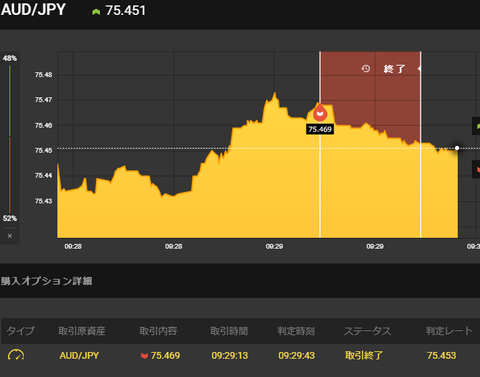This screenshot has height=377, width=480.
Task: Click the red down arrow beside 75.469 in table
Action: pos(144,356)
